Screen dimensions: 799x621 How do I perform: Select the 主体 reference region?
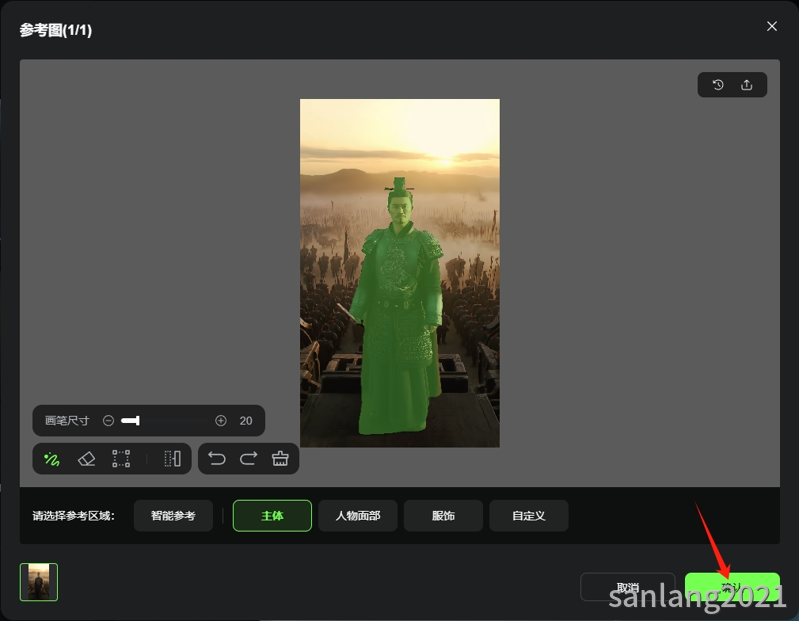point(272,516)
